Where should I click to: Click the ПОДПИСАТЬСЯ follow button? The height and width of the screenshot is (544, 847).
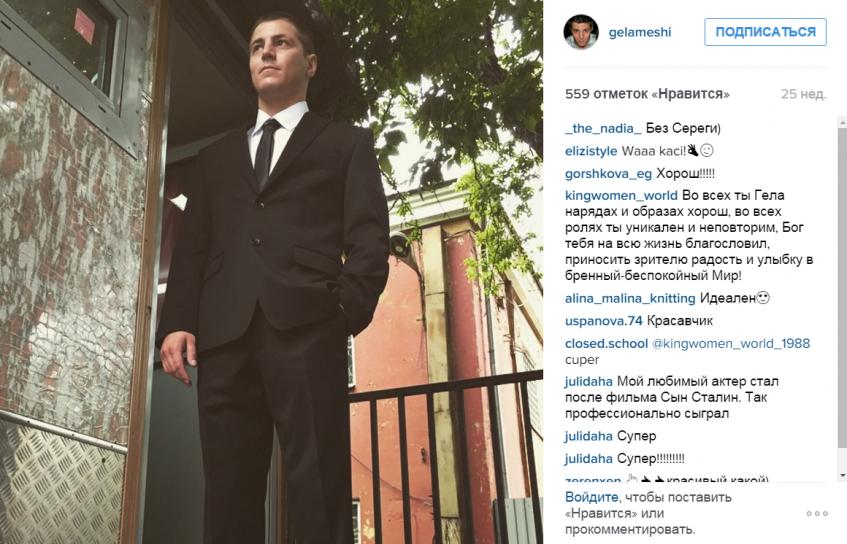(x=765, y=32)
